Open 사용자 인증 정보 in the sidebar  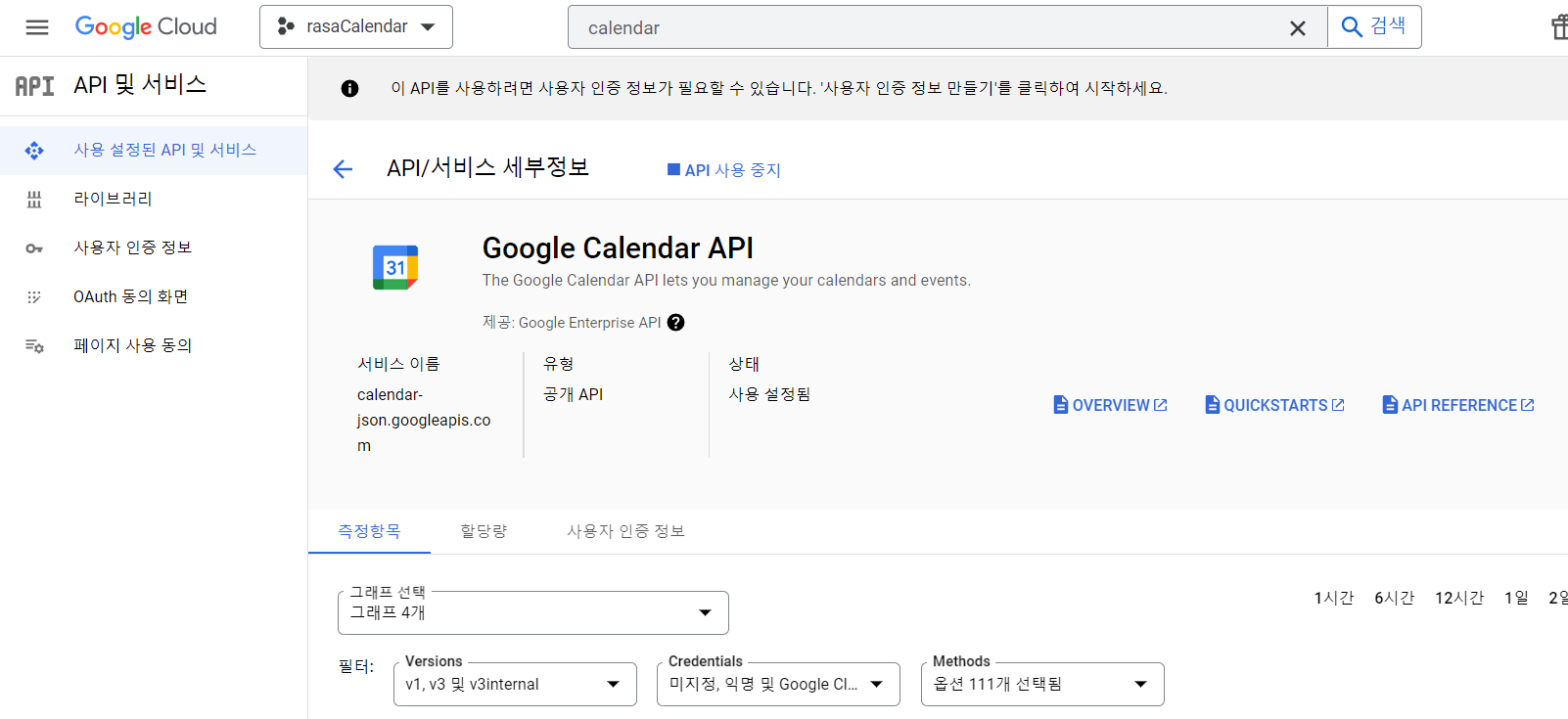154,248
